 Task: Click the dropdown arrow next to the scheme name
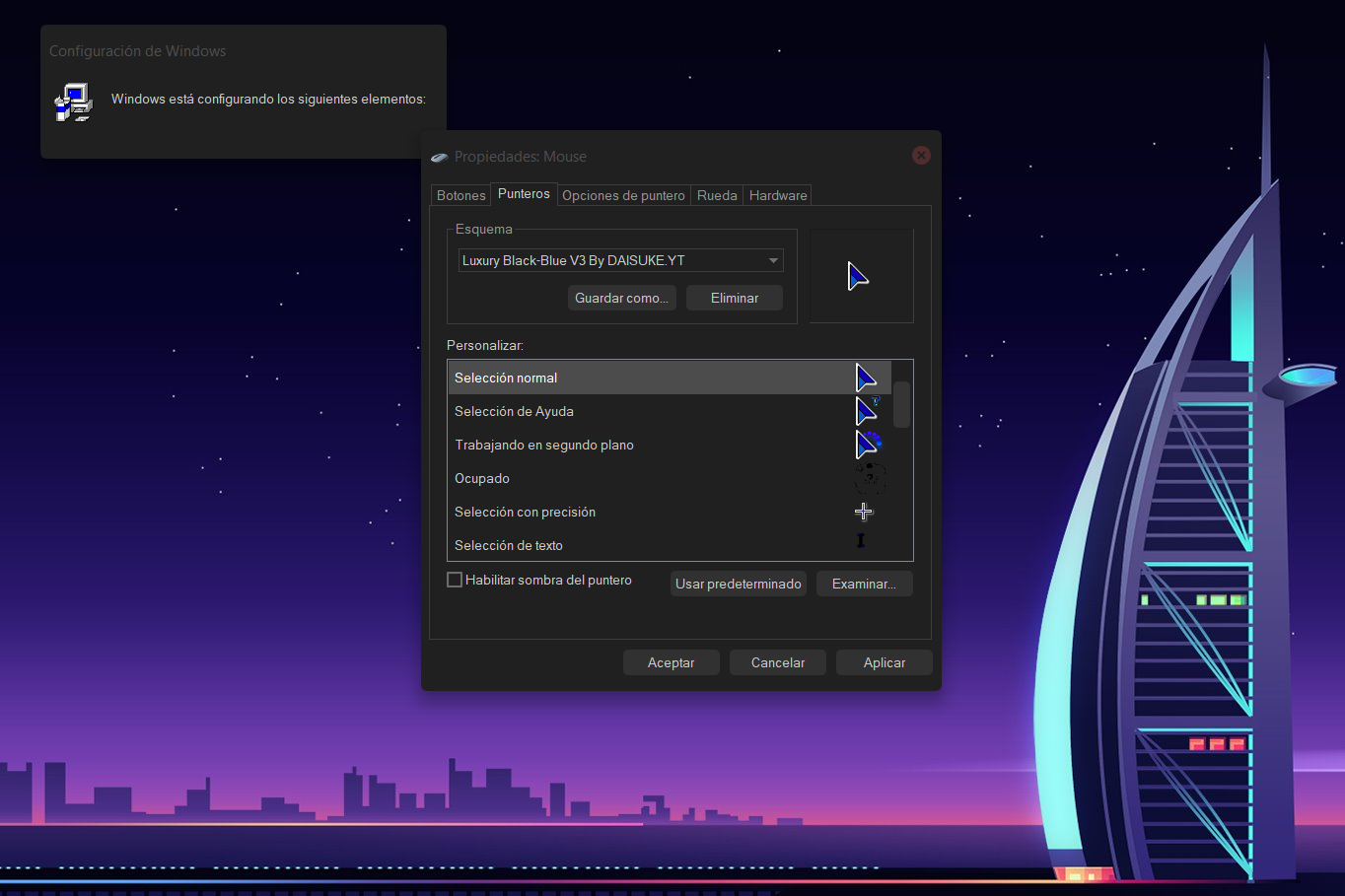click(773, 260)
